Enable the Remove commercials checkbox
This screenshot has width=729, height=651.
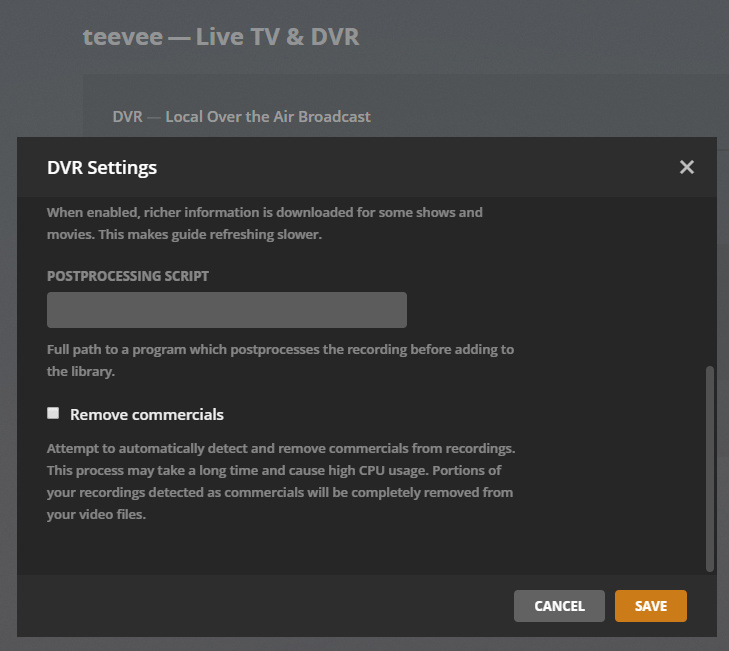(x=53, y=413)
